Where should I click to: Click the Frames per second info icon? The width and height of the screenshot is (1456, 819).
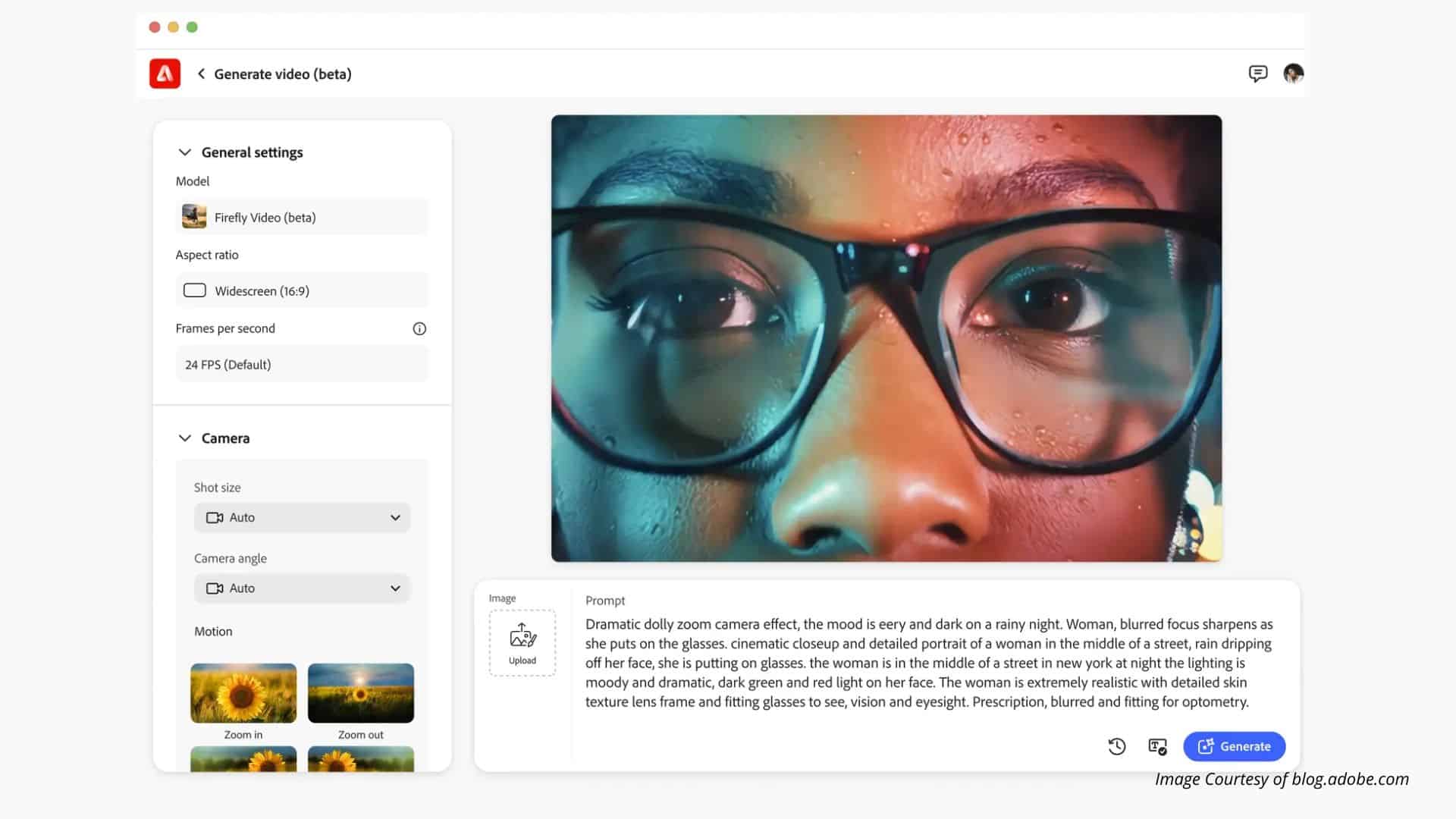tap(419, 328)
